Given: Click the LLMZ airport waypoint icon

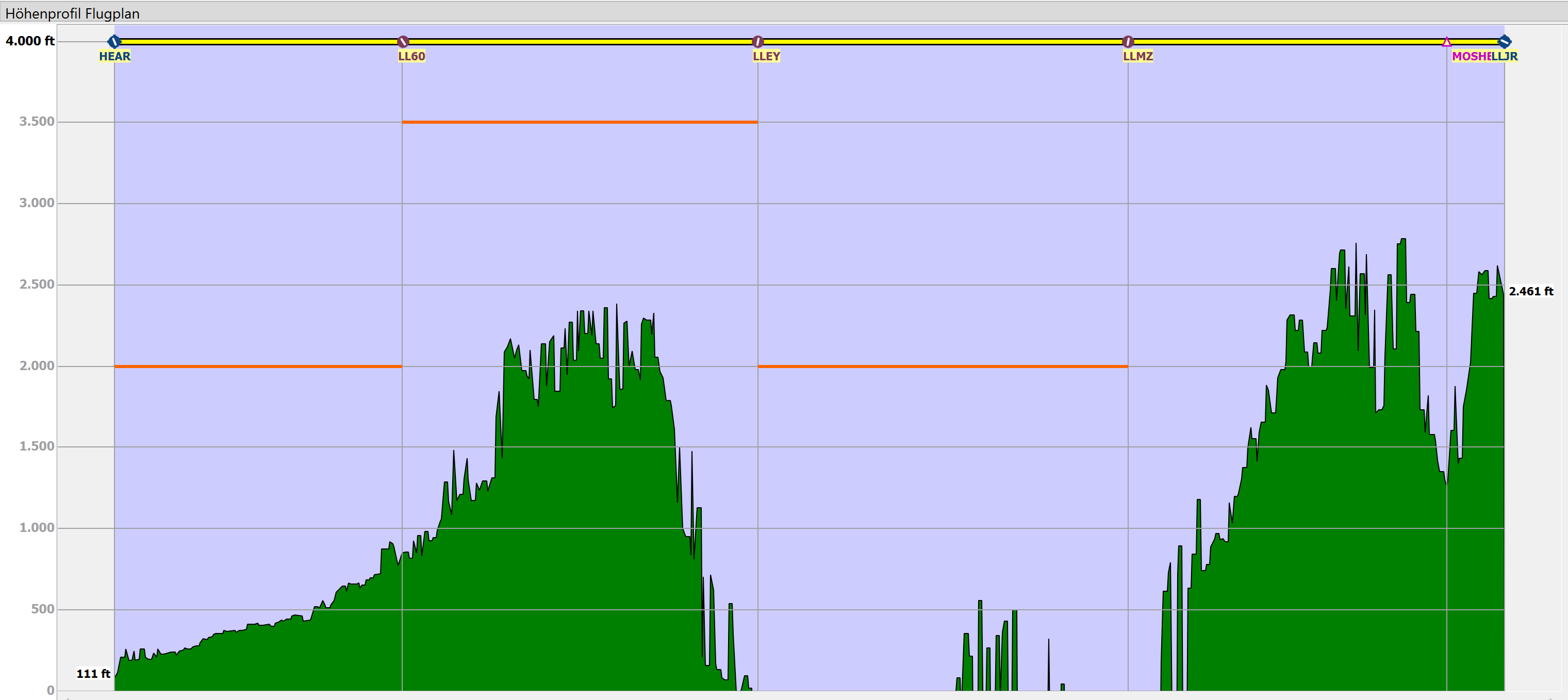Looking at the screenshot, I should [x=1128, y=41].
